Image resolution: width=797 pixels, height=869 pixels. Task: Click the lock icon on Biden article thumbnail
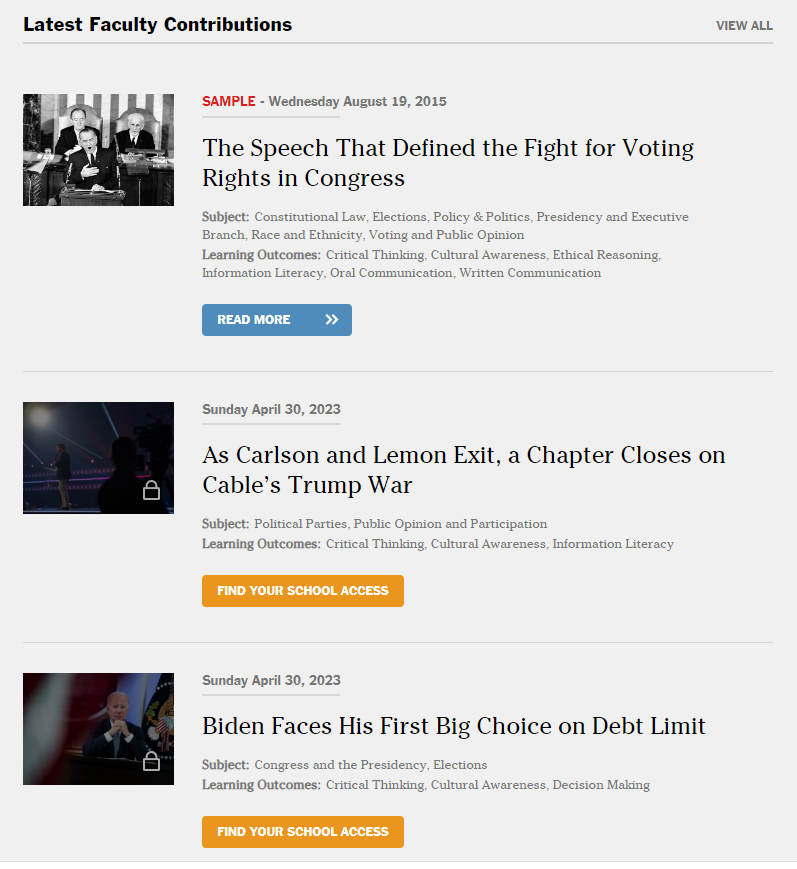[x=151, y=761]
